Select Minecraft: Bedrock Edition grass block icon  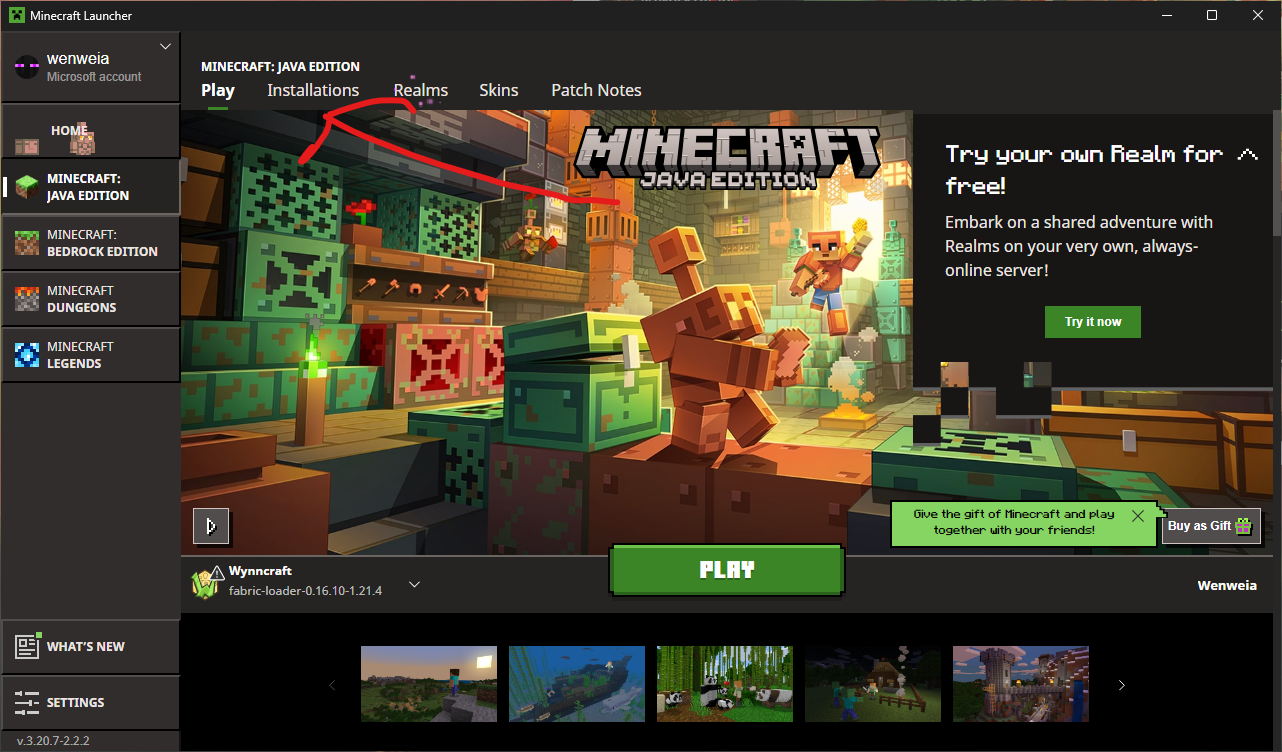(x=27, y=243)
